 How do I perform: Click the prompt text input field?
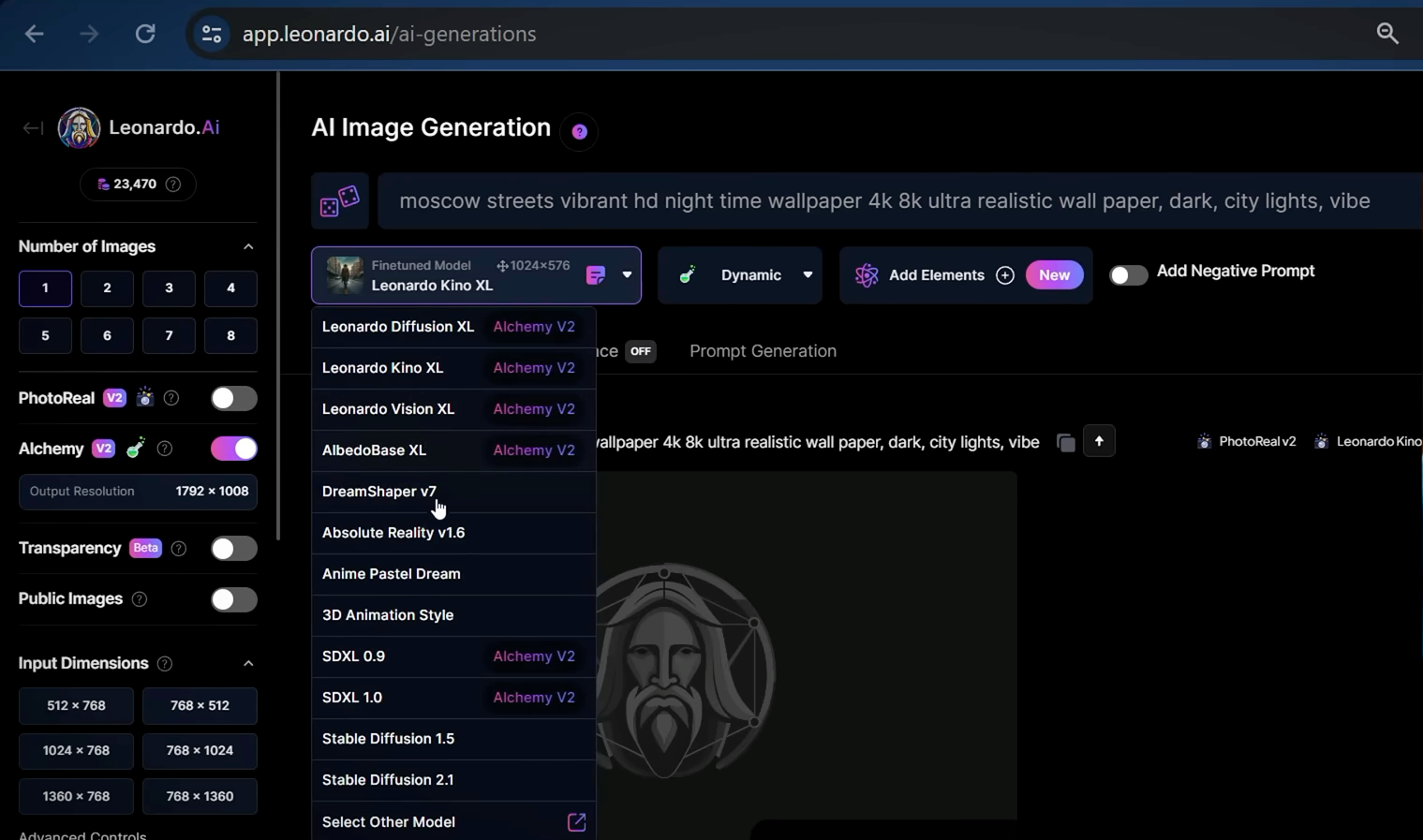(899, 200)
